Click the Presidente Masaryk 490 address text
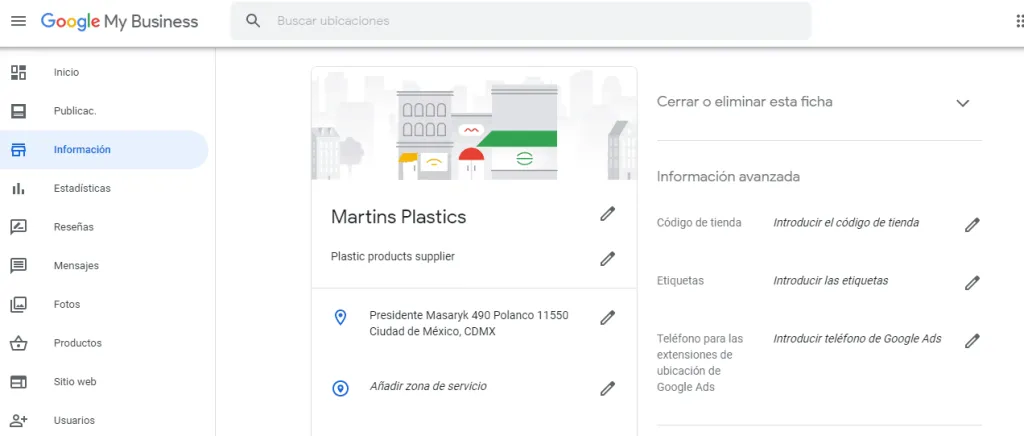 point(469,323)
